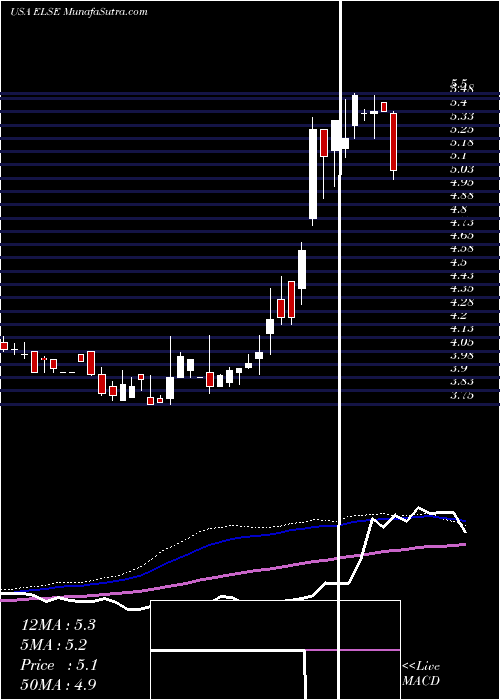The image size is (500, 700).
Task: Click the 4.8 price axis label
Action: 458,209
